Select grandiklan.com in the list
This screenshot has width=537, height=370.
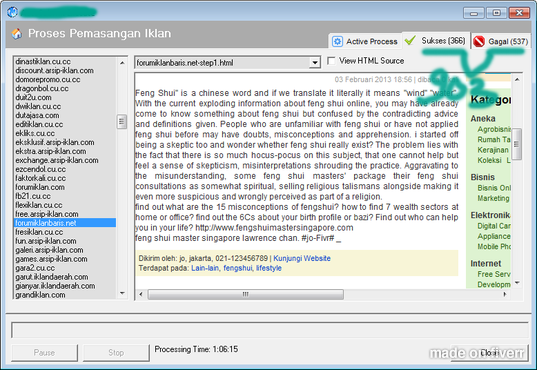pos(65,295)
